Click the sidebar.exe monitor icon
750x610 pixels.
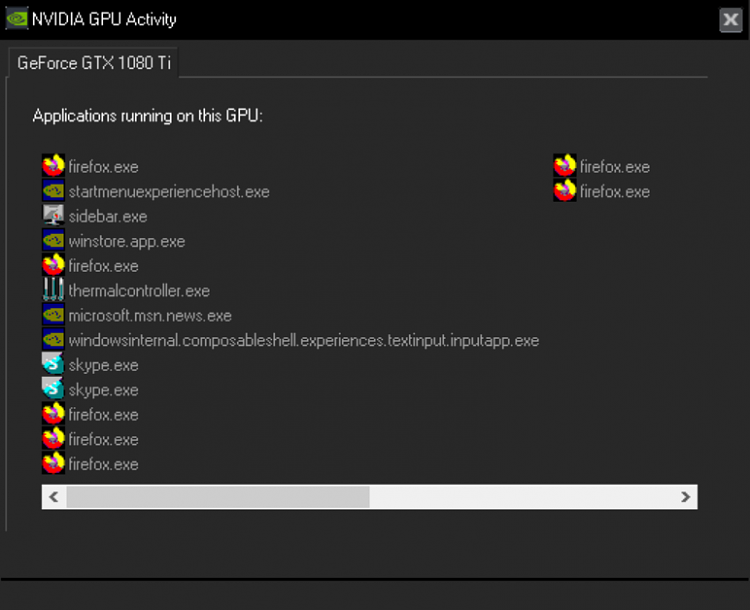click(54, 216)
